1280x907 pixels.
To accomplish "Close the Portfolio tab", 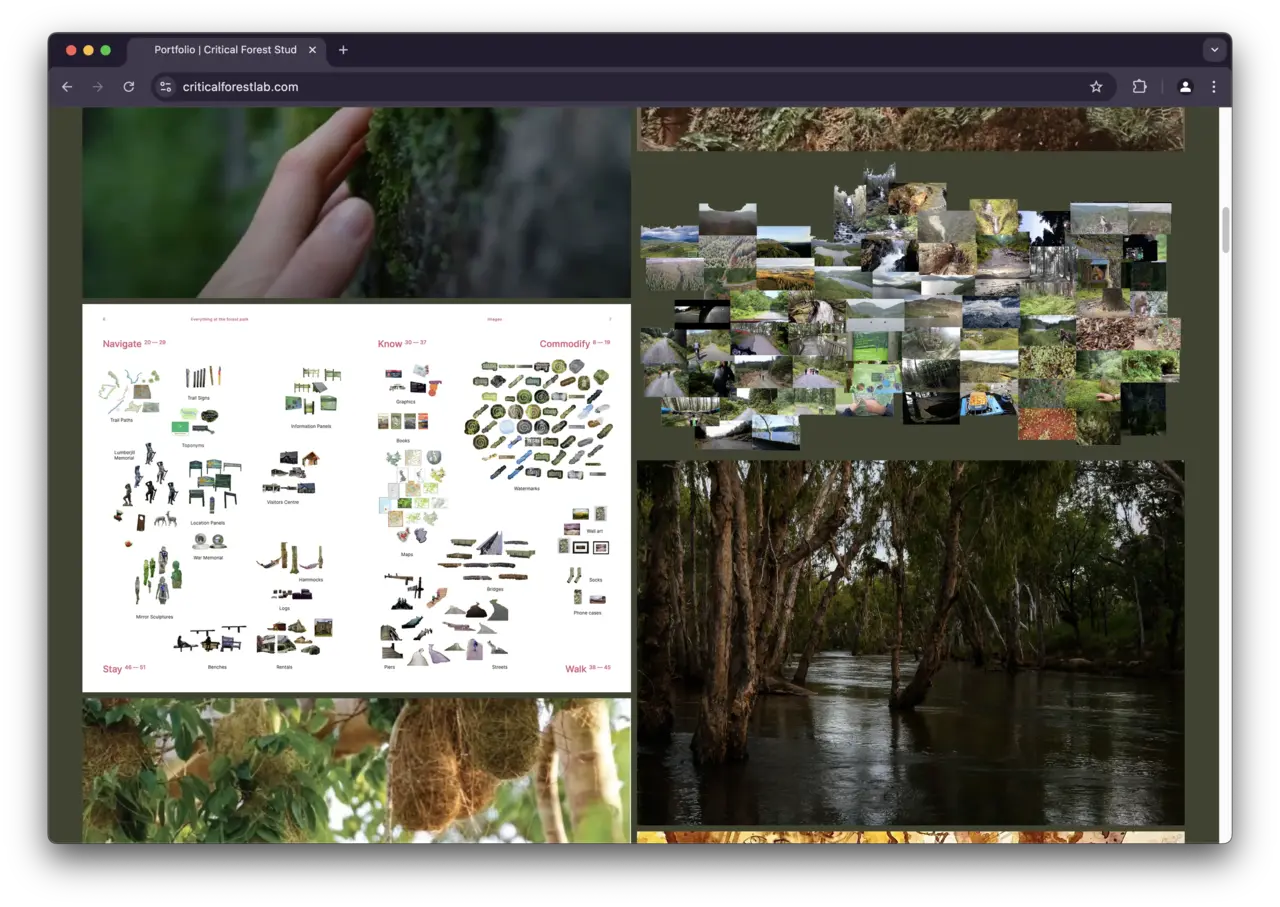I will 312,50.
